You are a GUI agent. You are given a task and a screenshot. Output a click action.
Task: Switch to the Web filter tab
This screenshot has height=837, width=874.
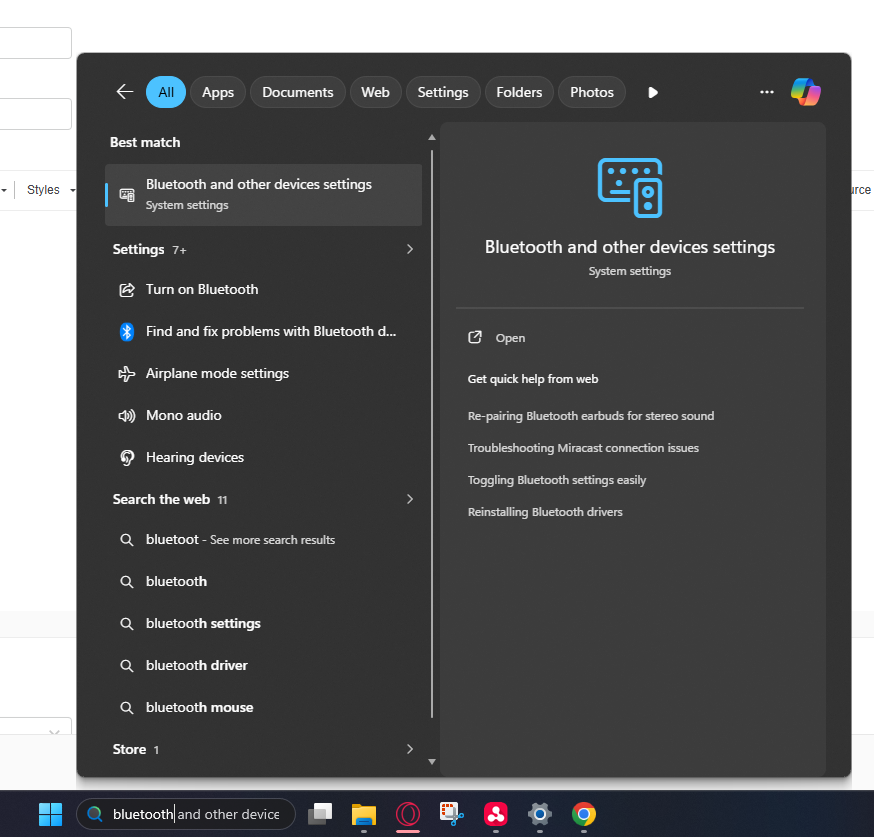pos(375,92)
